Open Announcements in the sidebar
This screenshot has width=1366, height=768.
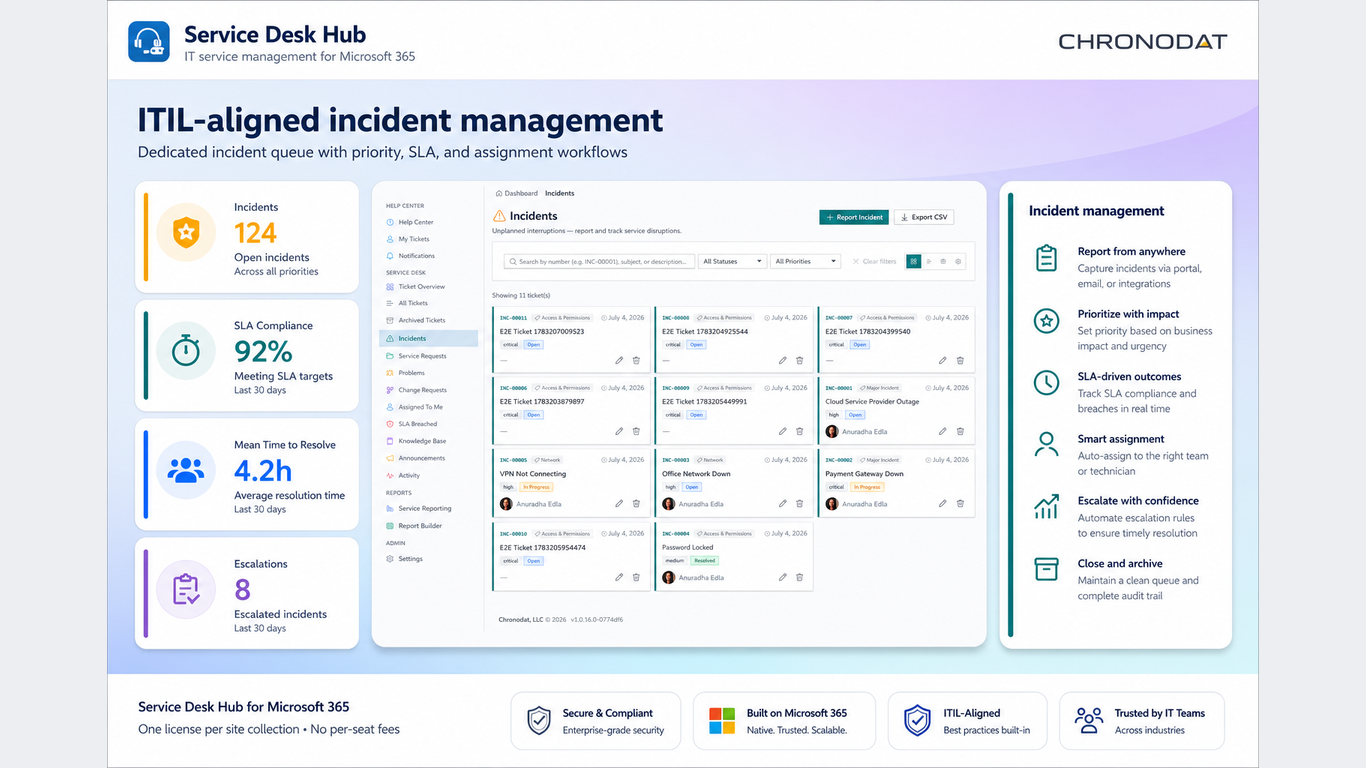tap(415, 458)
